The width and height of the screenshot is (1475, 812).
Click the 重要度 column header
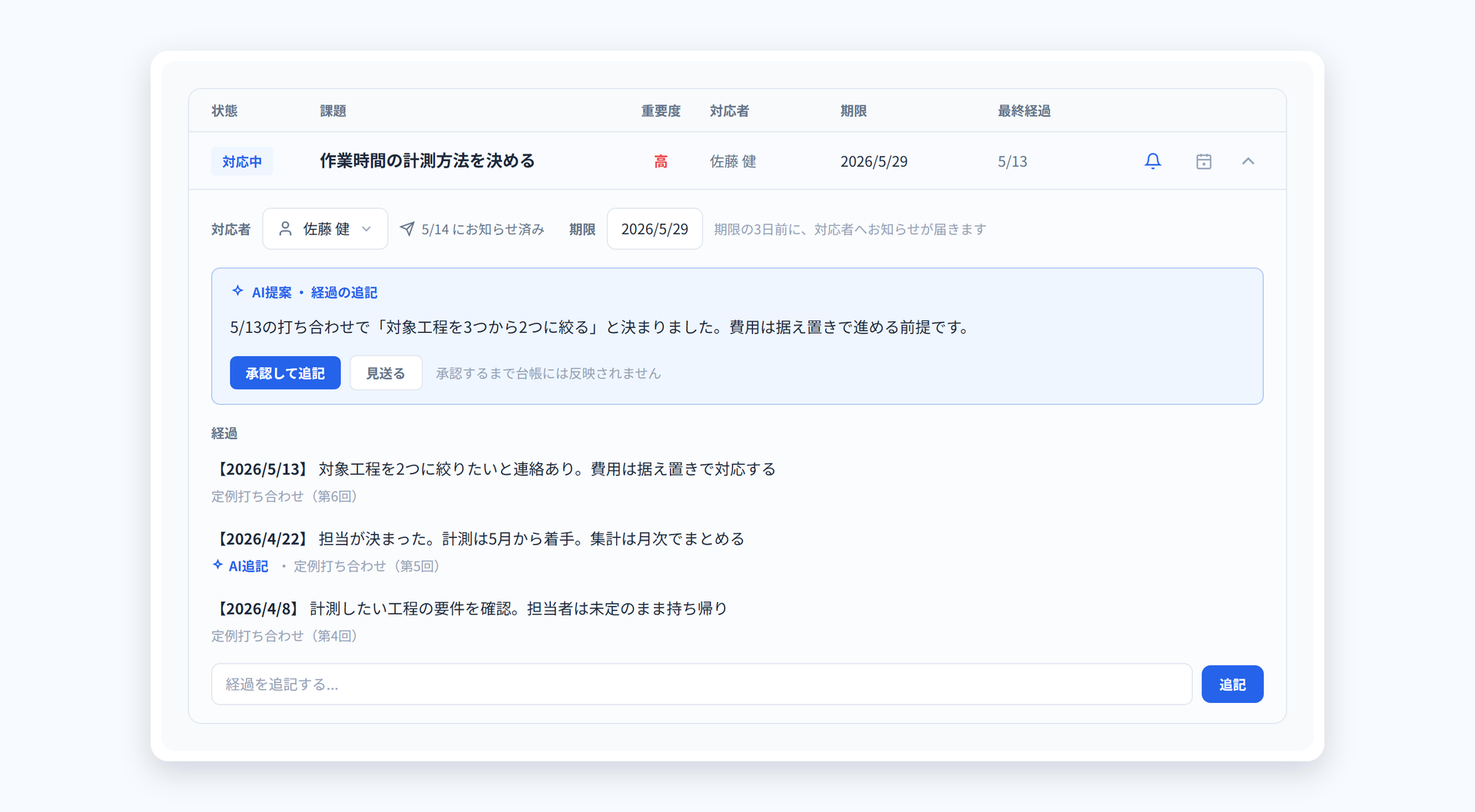click(661, 111)
